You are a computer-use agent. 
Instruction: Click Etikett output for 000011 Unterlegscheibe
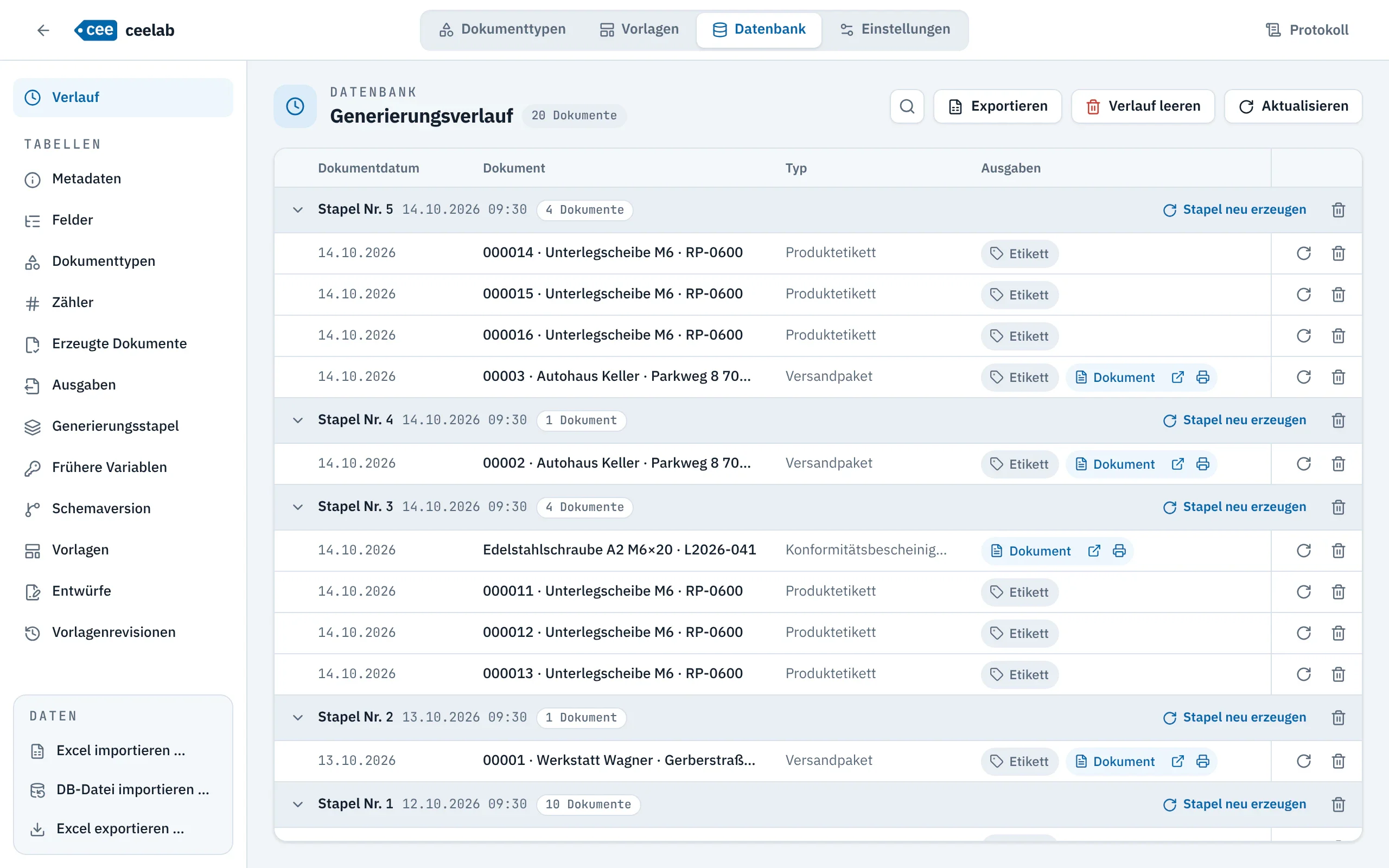tap(1020, 592)
